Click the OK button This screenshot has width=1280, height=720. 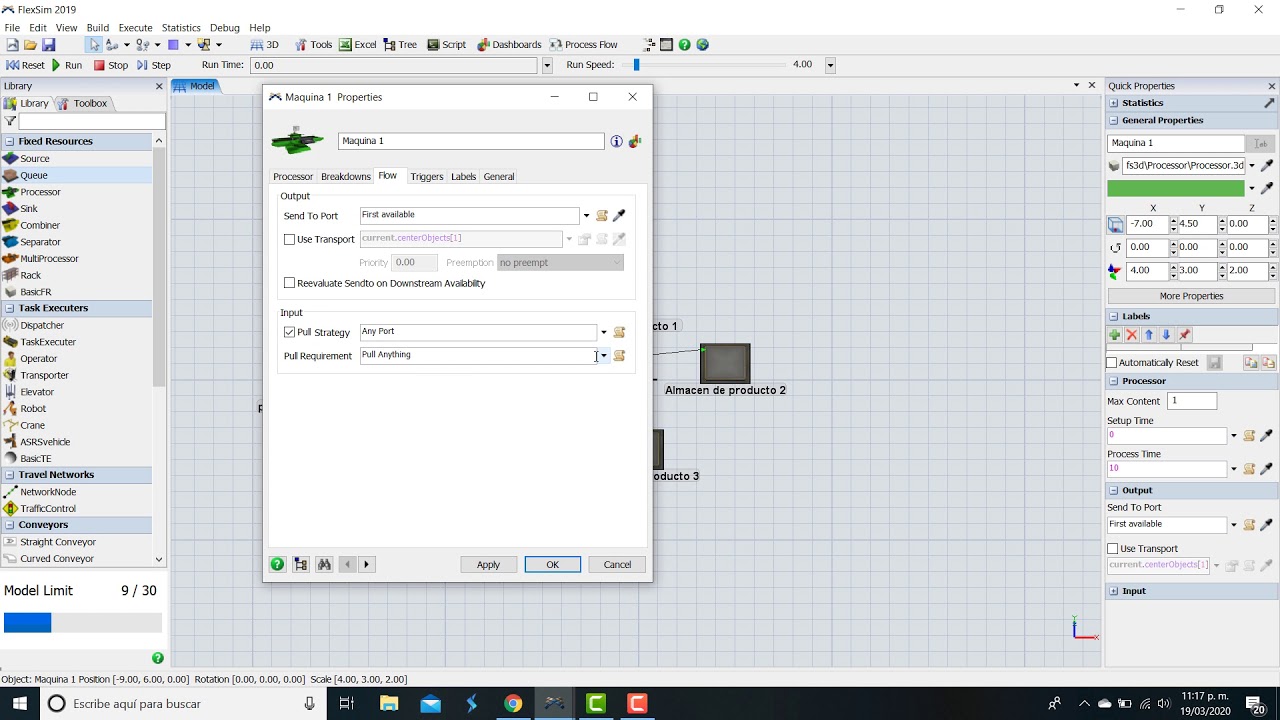pyautogui.click(x=552, y=564)
